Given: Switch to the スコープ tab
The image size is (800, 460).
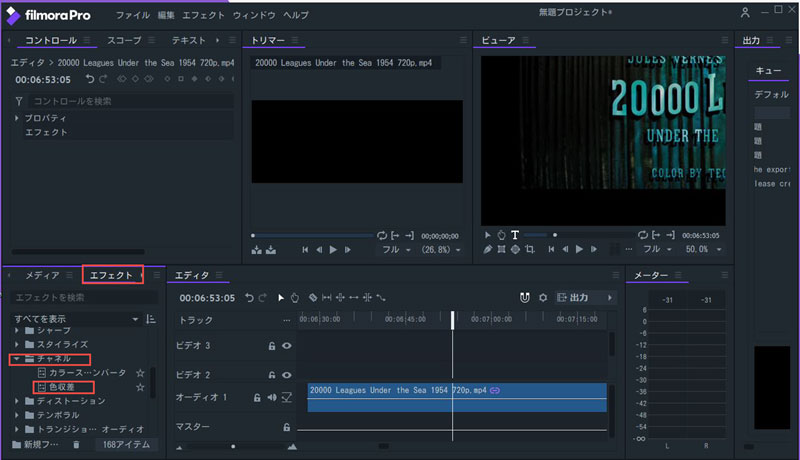Looking at the screenshot, I should coord(124,40).
